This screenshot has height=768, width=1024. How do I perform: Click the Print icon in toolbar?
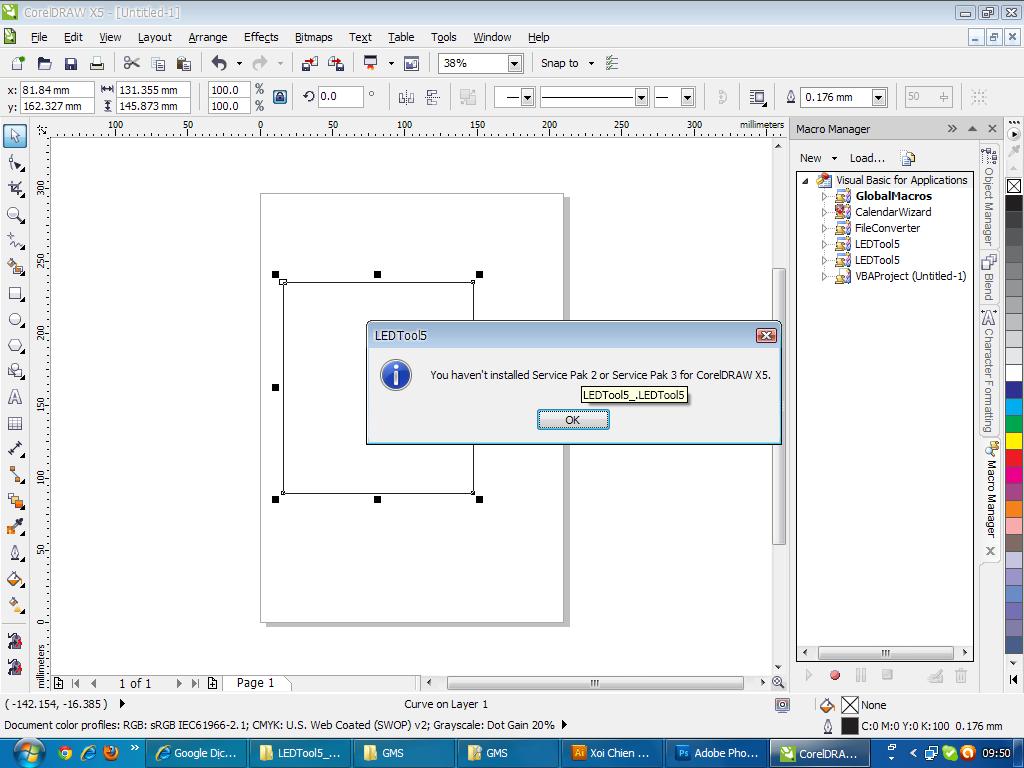(x=97, y=64)
